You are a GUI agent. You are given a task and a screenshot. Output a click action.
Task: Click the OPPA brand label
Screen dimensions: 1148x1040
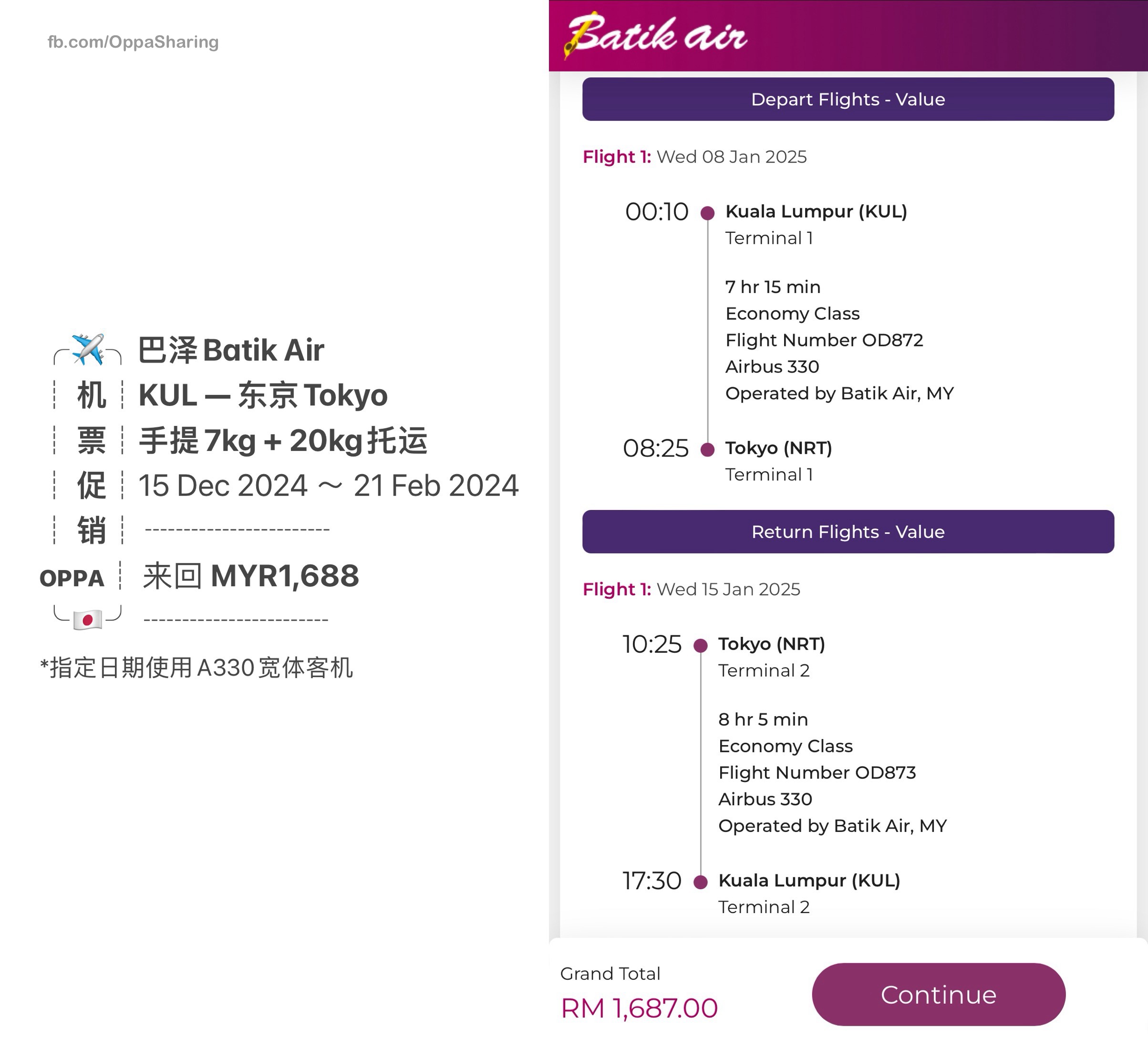(x=72, y=578)
